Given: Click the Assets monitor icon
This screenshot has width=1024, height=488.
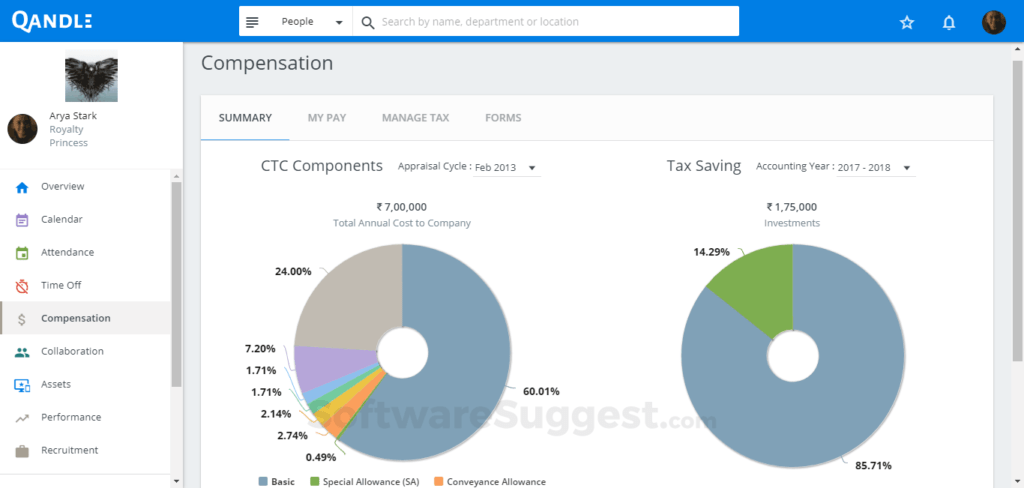Looking at the screenshot, I should (x=22, y=385).
